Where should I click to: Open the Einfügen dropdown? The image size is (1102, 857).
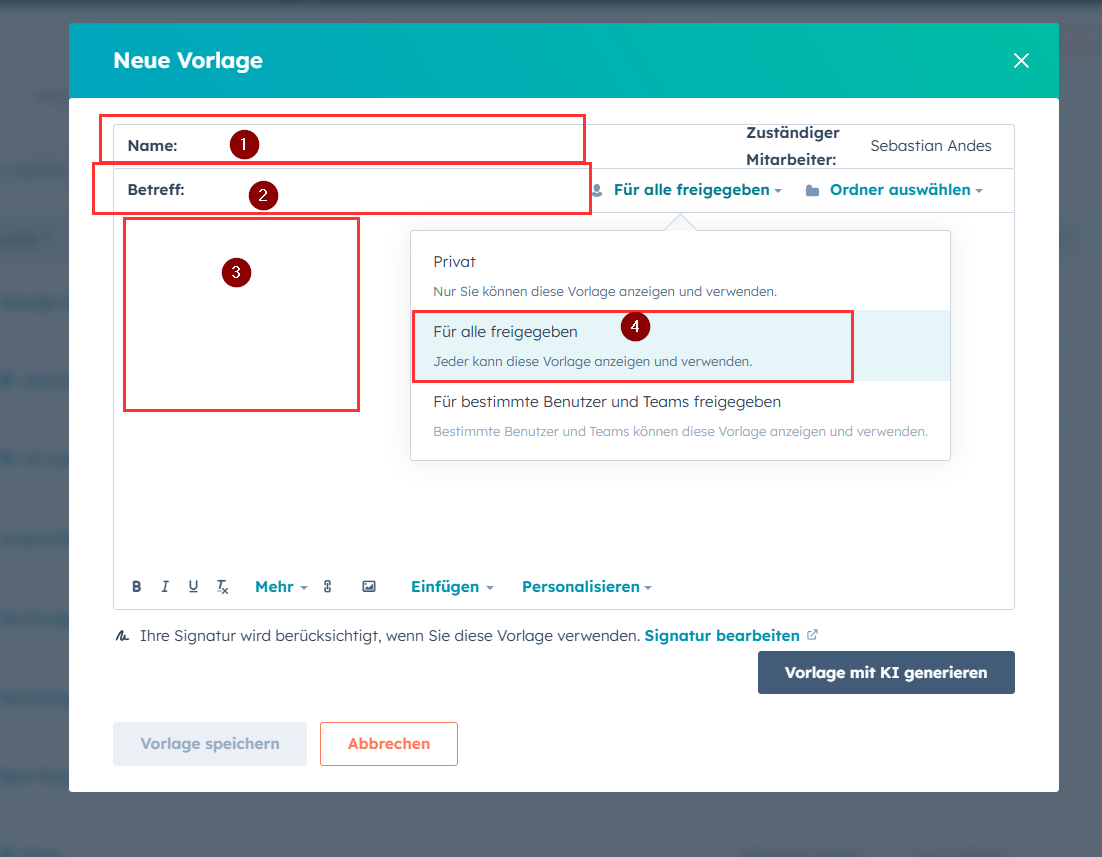(452, 587)
